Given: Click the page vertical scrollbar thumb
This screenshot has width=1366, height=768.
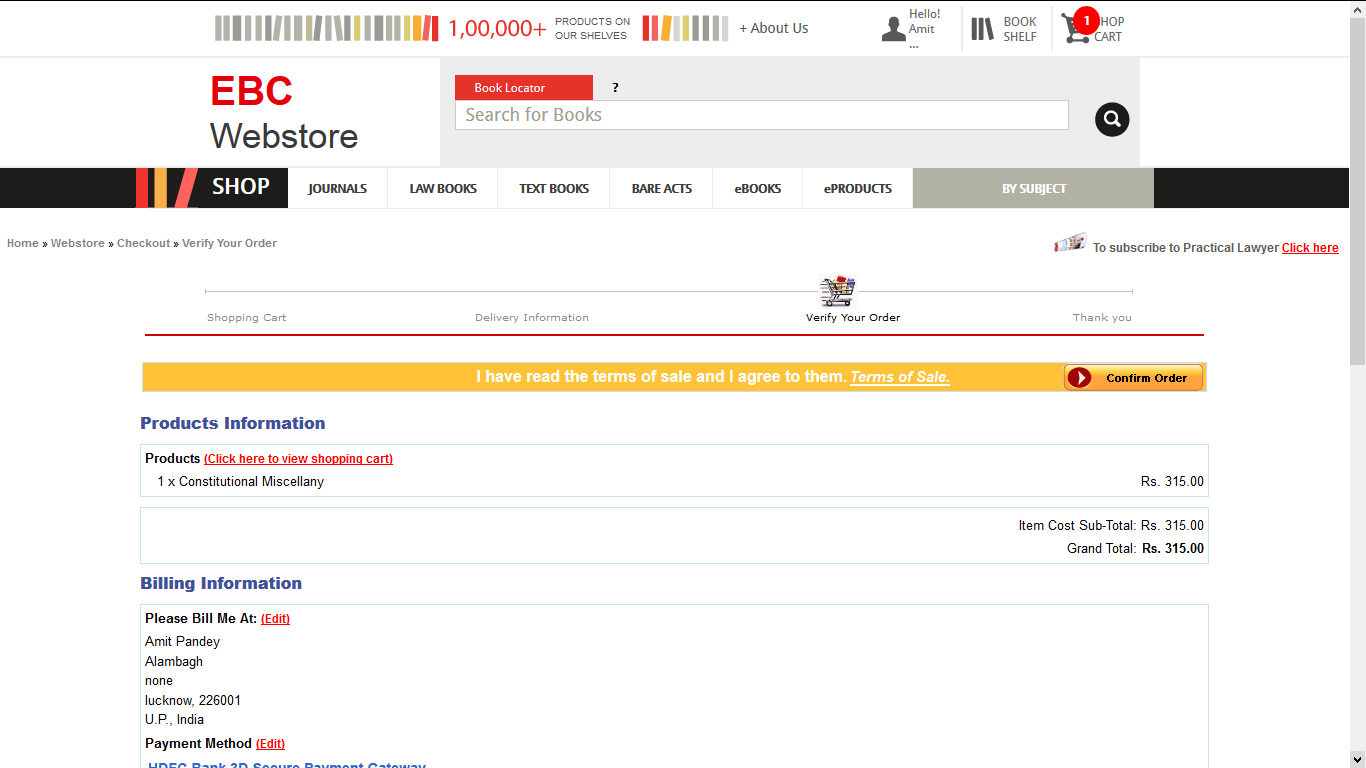Looking at the screenshot, I should 1358,190.
